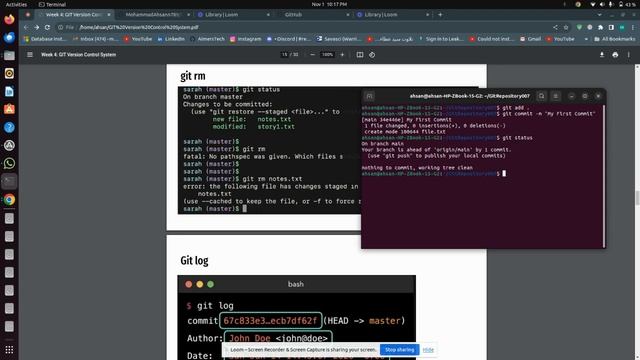This screenshot has height=360, width=640.
Task: Toggle Chrome side panel
Action: point(611,27)
